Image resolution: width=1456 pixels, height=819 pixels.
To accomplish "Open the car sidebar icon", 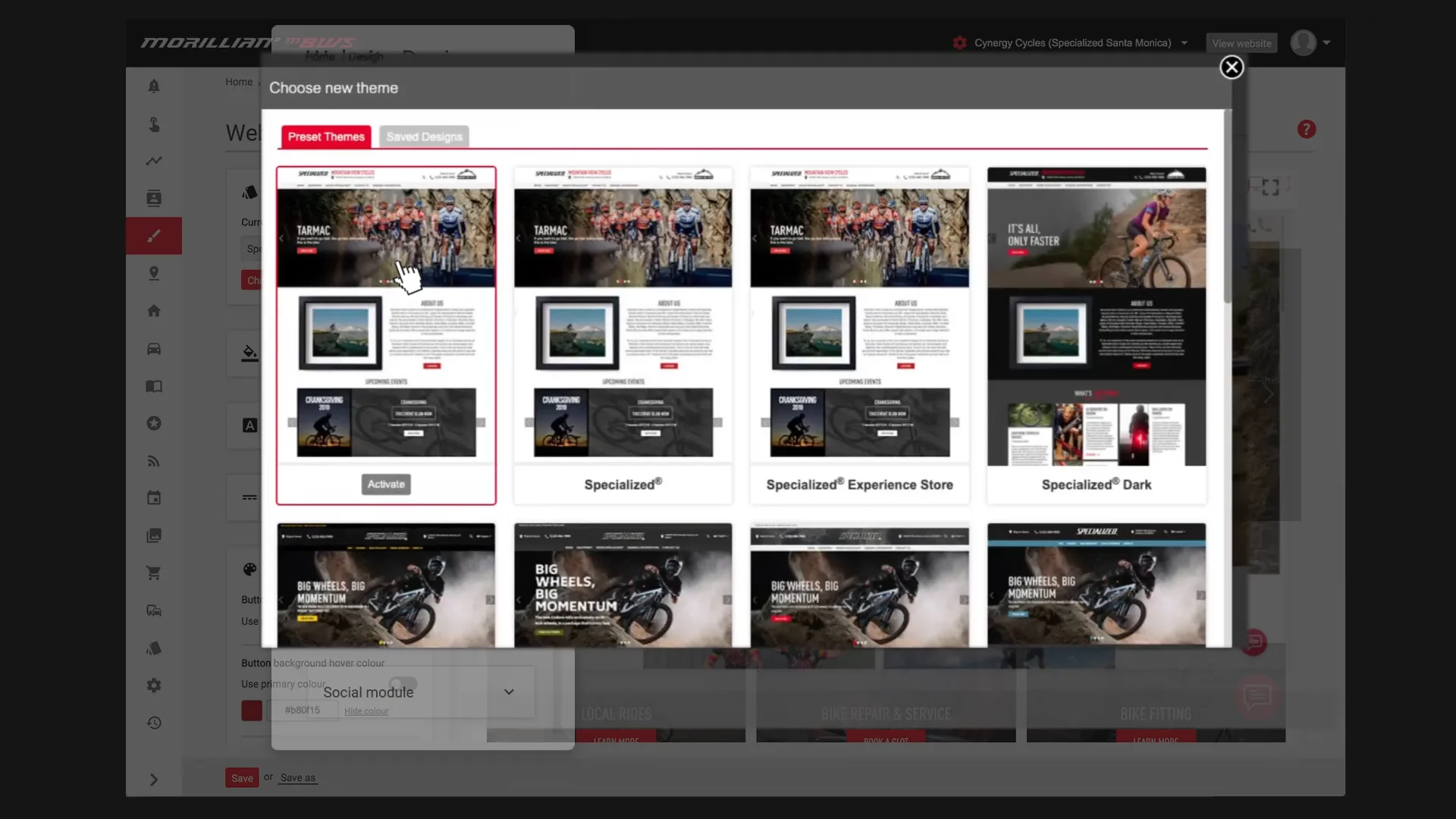I will 154,349.
